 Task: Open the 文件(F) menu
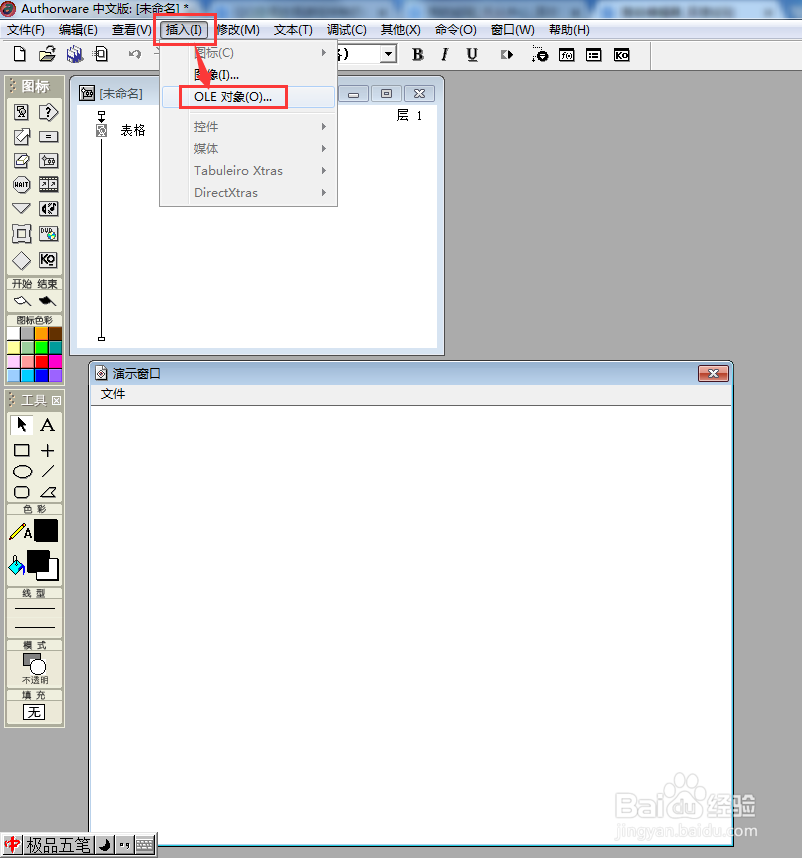(x=26, y=30)
